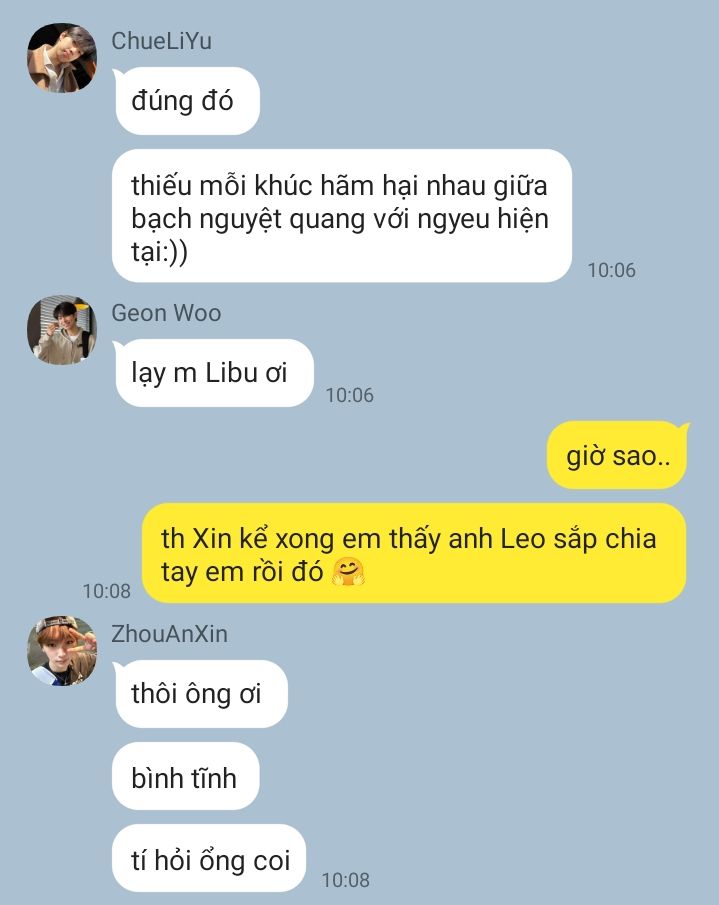Image resolution: width=719 pixels, height=905 pixels.
Task: Tap the hugging face emoji
Action: click(348, 572)
